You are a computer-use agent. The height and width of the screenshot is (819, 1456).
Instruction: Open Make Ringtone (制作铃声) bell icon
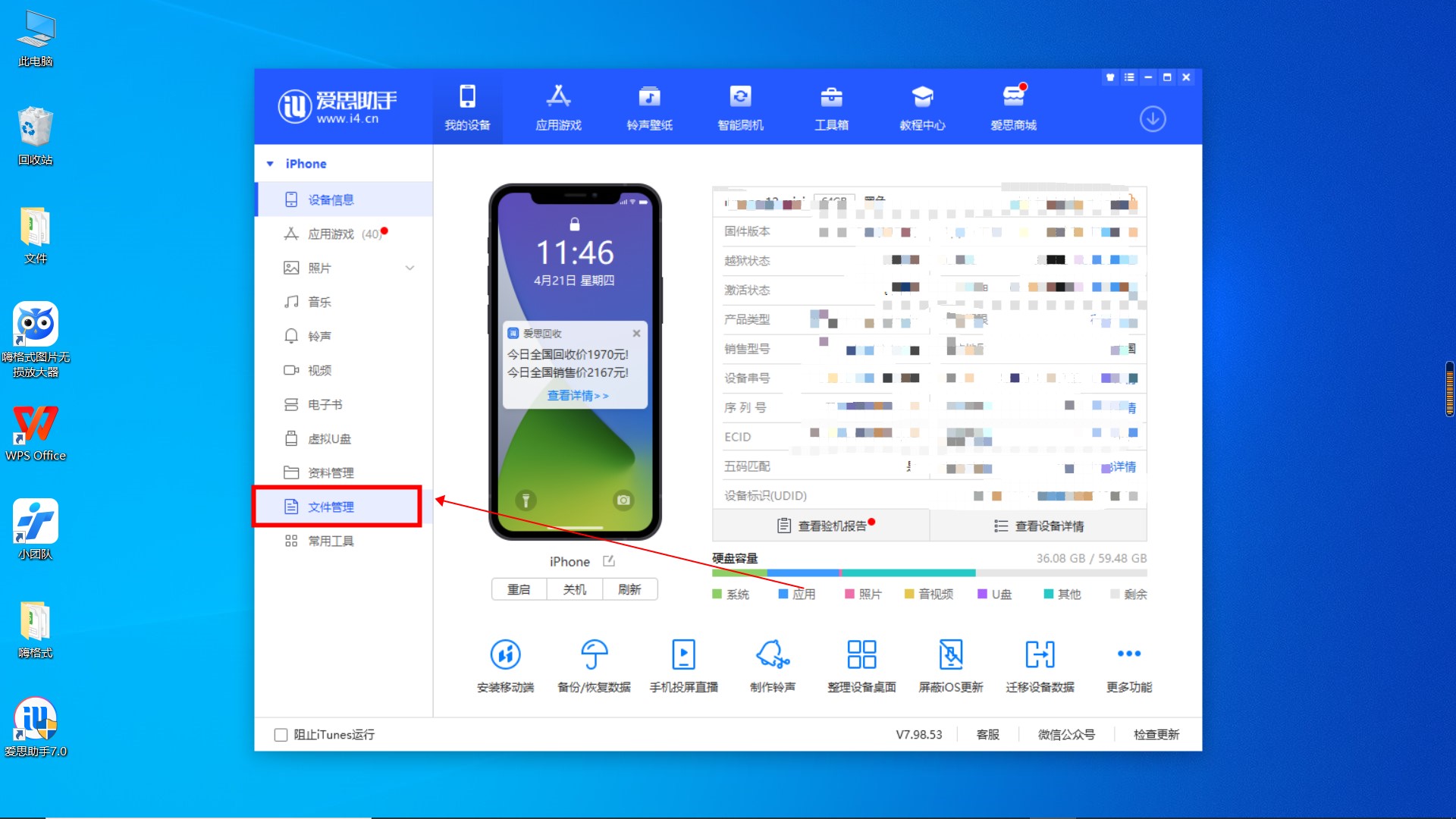[x=772, y=654]
